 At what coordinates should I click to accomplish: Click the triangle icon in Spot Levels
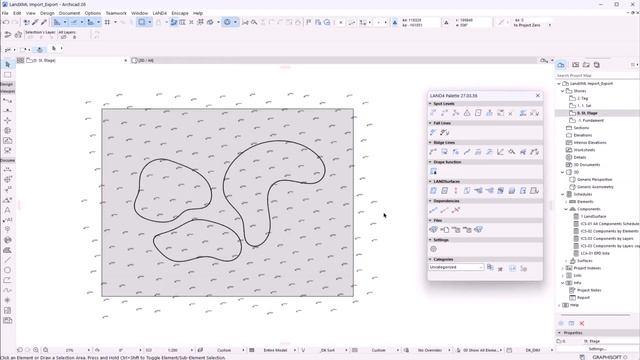pos(467,113)
